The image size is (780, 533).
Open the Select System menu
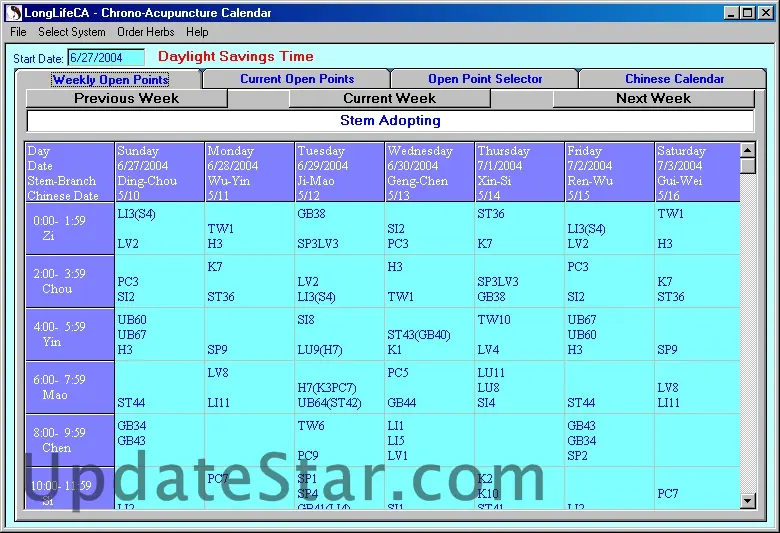pyautogui.click(x=72, y=32)
